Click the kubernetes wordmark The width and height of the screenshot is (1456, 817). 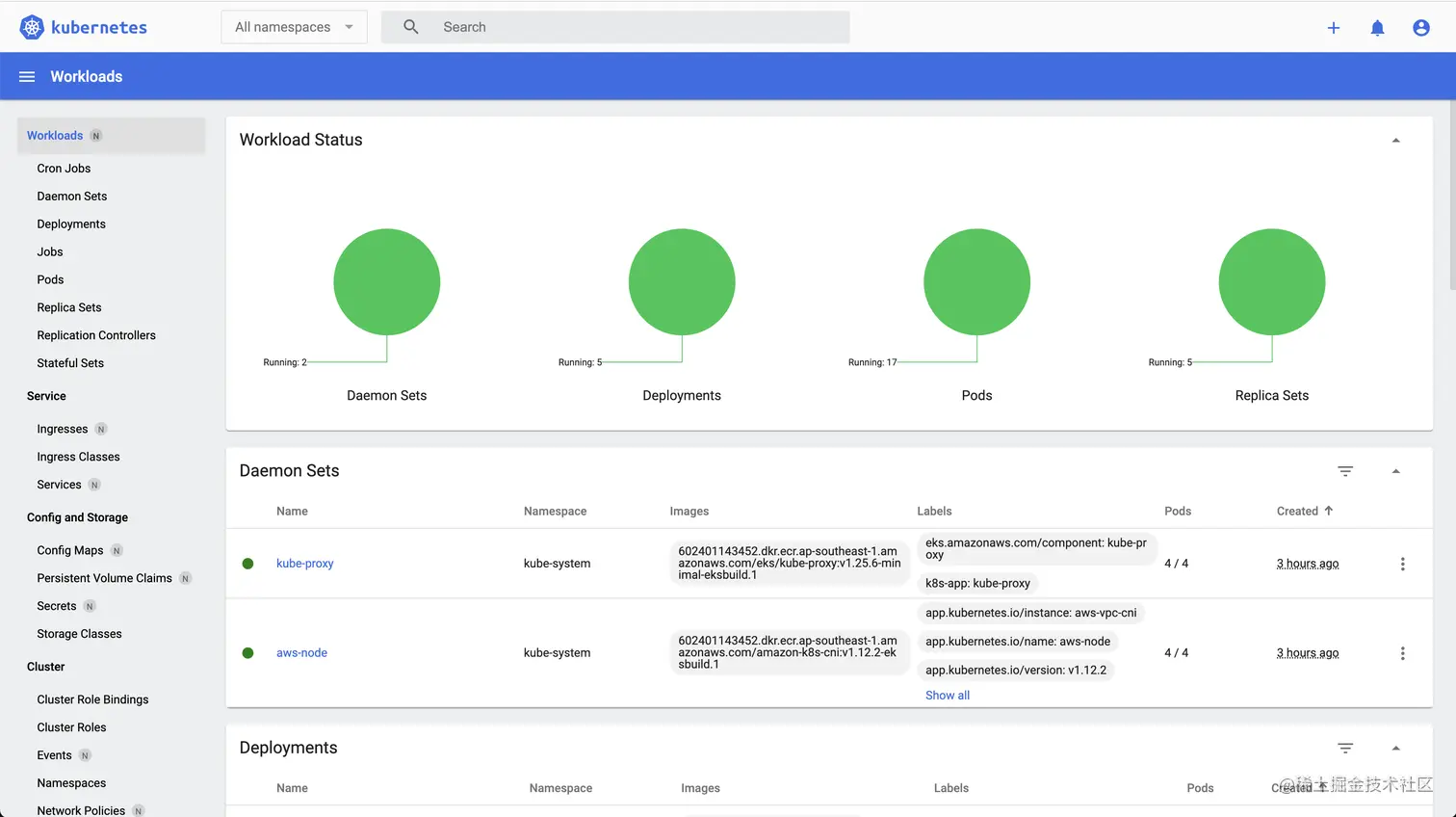pos(99,28)
